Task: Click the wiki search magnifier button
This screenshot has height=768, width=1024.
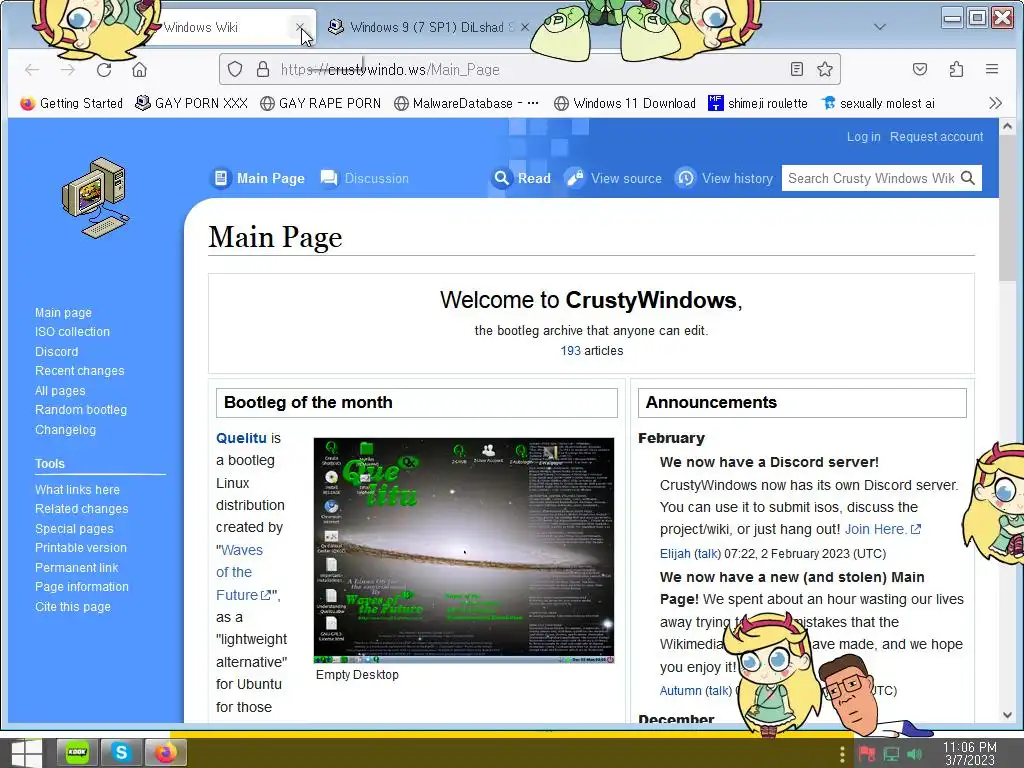Action: point(968,178)
